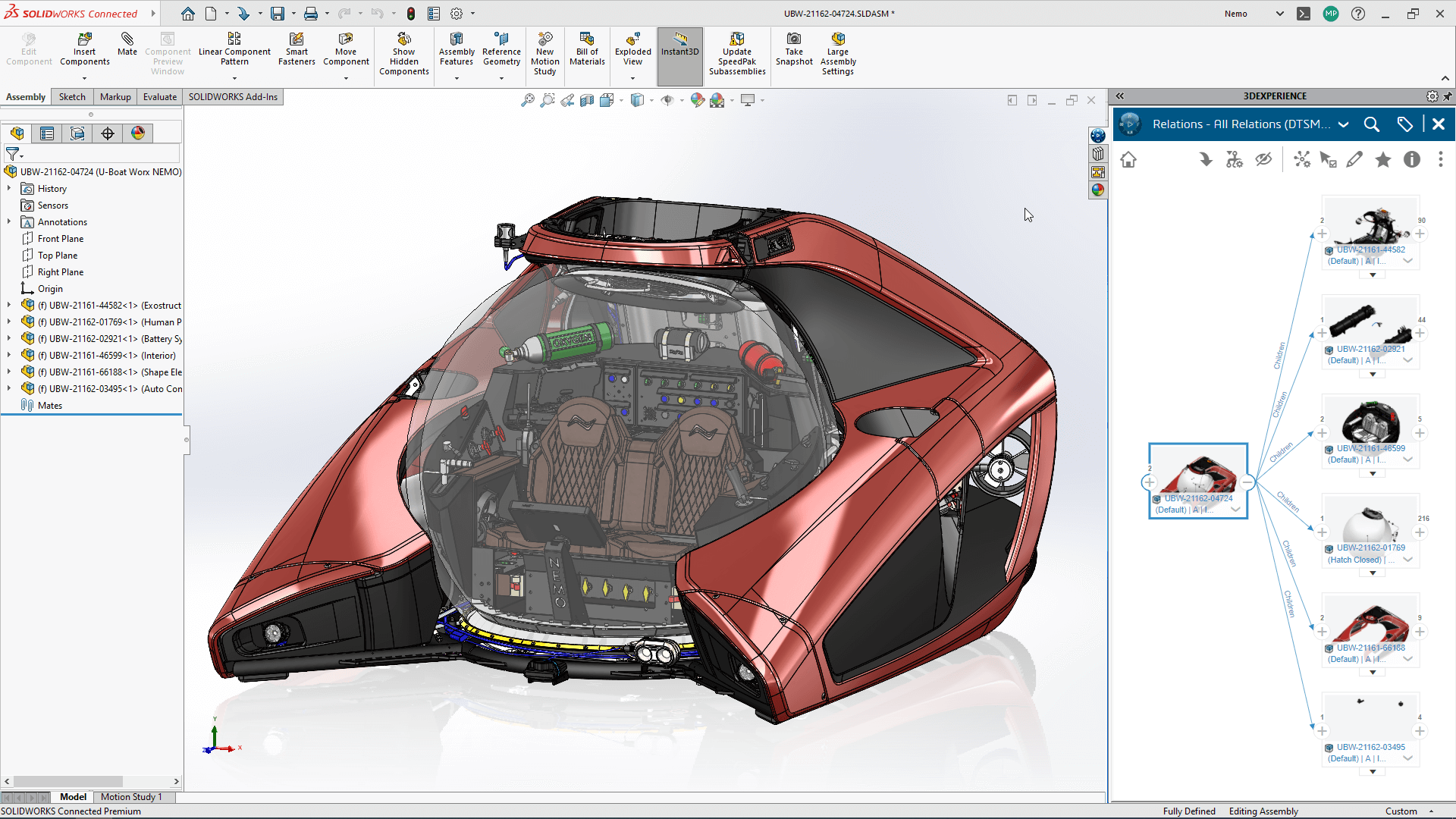Click Edit Appearance color ball icon
Image resolution: width=1456 pixels, height=819 pixels.
[697, 100]
